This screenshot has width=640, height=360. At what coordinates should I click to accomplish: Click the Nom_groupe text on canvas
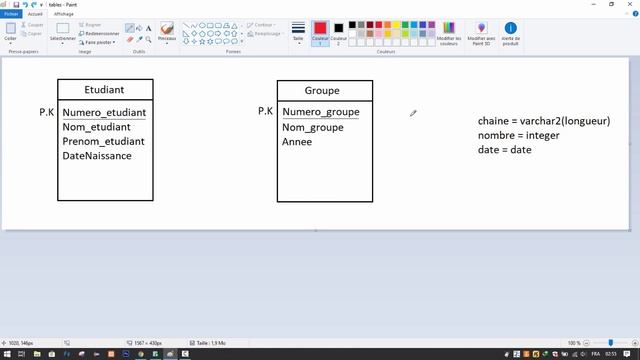click(313, 127)
